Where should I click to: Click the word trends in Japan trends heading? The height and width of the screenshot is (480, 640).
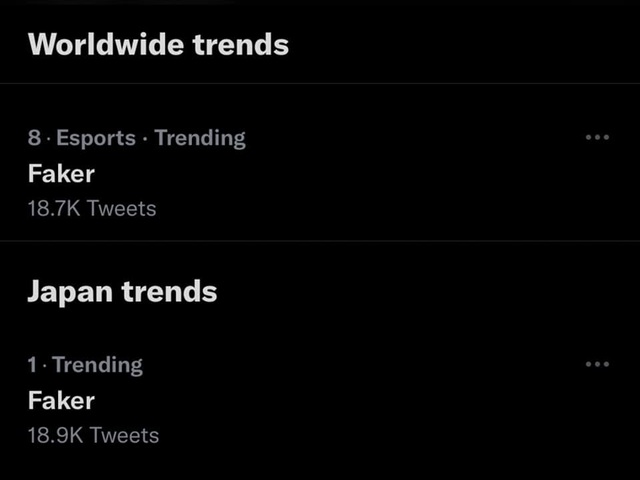point(169,291)
